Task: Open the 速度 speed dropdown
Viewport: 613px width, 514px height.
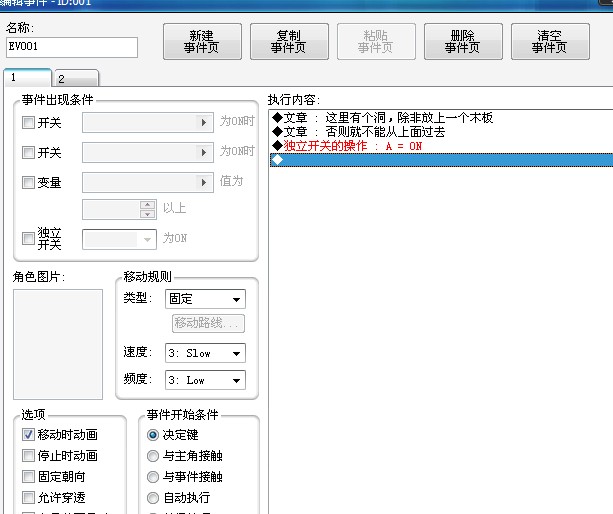Action: (205, 353)
